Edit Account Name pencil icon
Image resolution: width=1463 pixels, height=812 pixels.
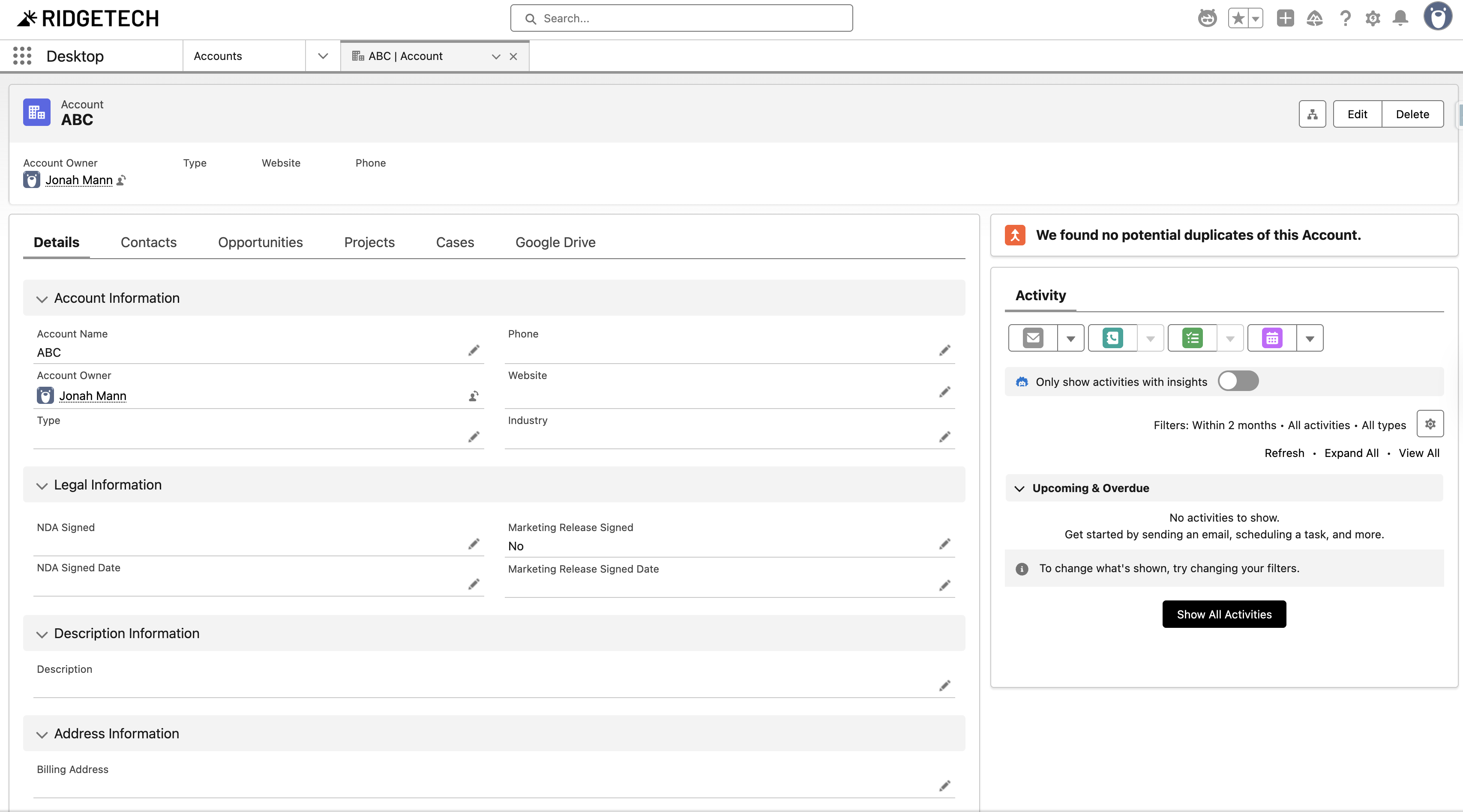coord(474,350)
